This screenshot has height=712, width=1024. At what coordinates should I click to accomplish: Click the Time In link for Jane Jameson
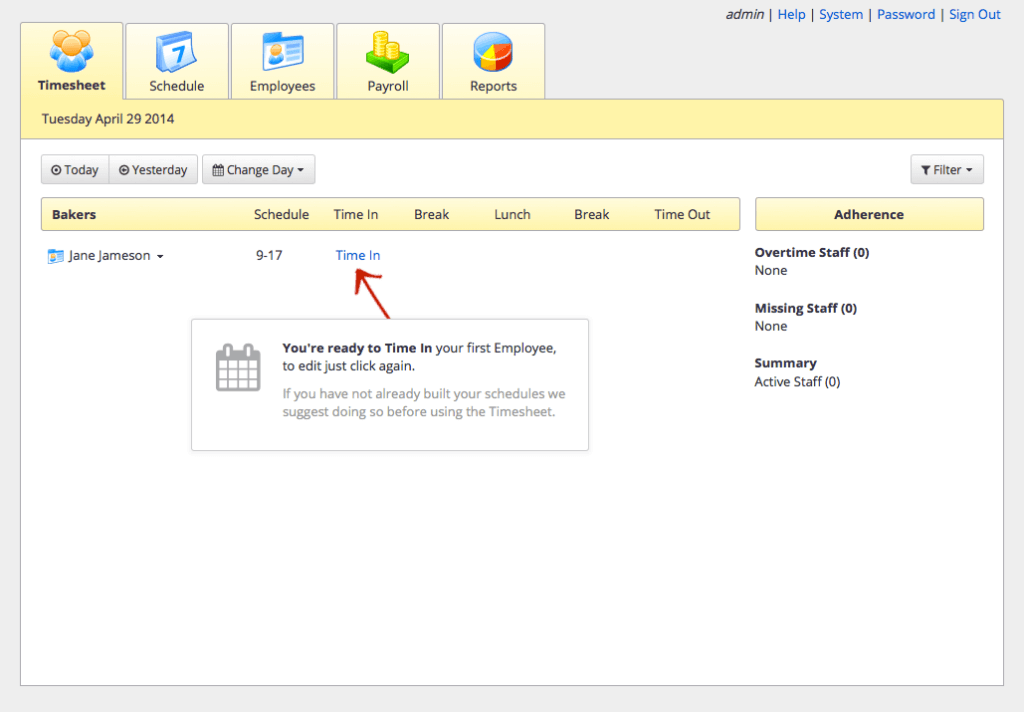click(358, 256)
